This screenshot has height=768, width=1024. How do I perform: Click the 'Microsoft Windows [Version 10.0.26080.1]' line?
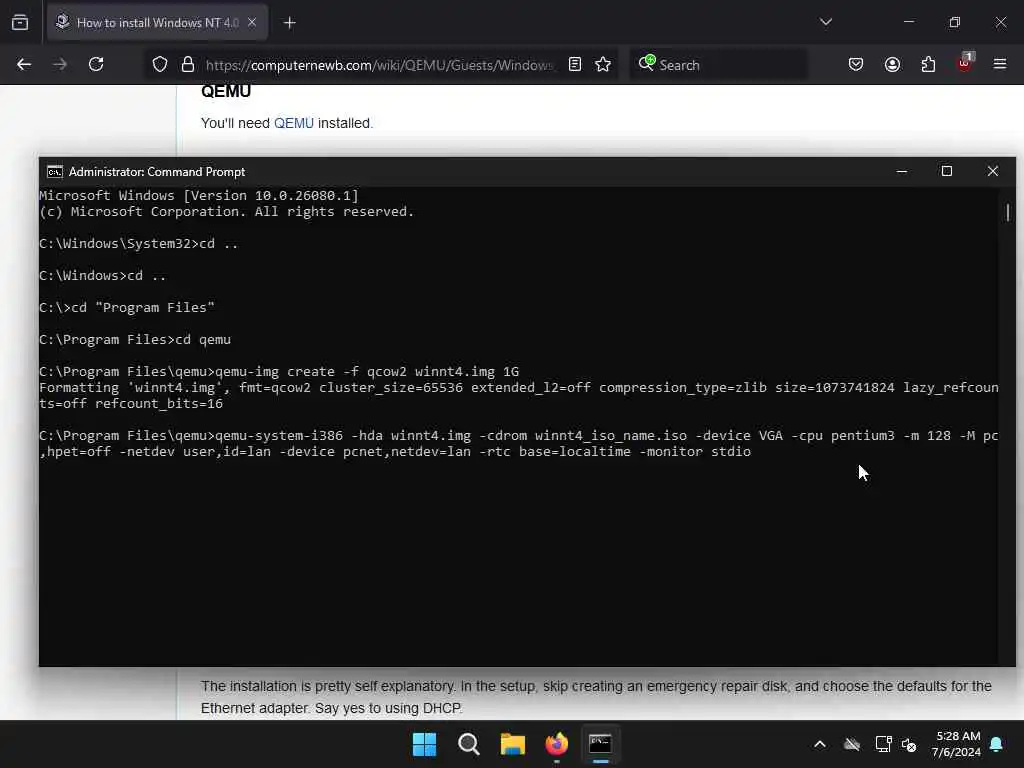pos(199,195)
